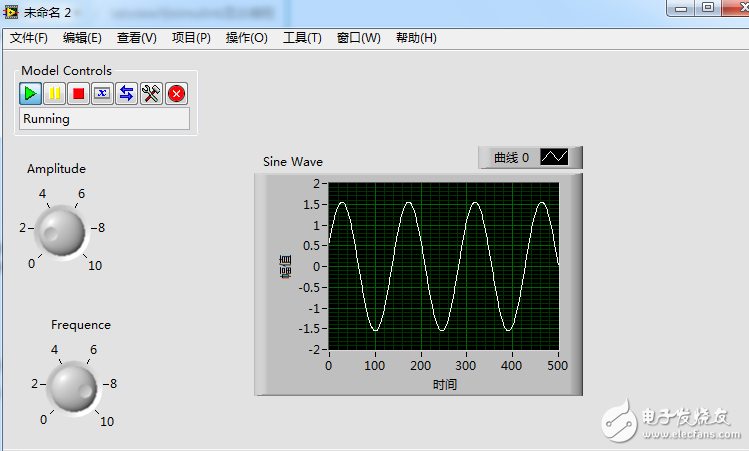Open the 窗口(W) menu
The width and height of the screenshot is (749, 451).
[359, 38]
